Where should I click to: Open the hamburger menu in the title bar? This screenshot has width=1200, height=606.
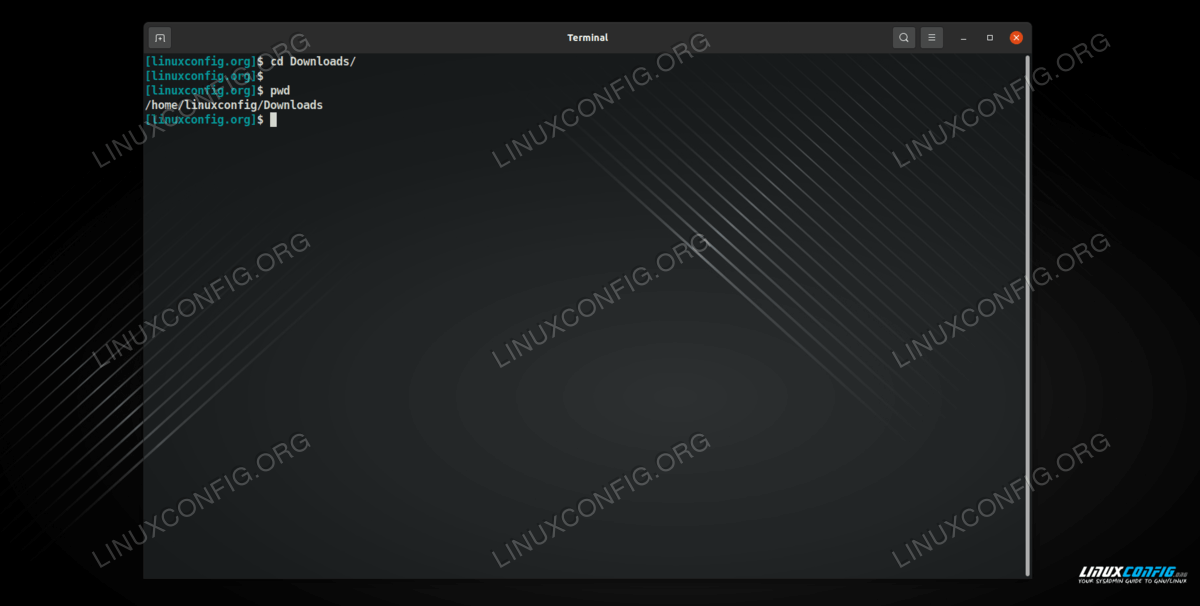[x=932, y=38]
